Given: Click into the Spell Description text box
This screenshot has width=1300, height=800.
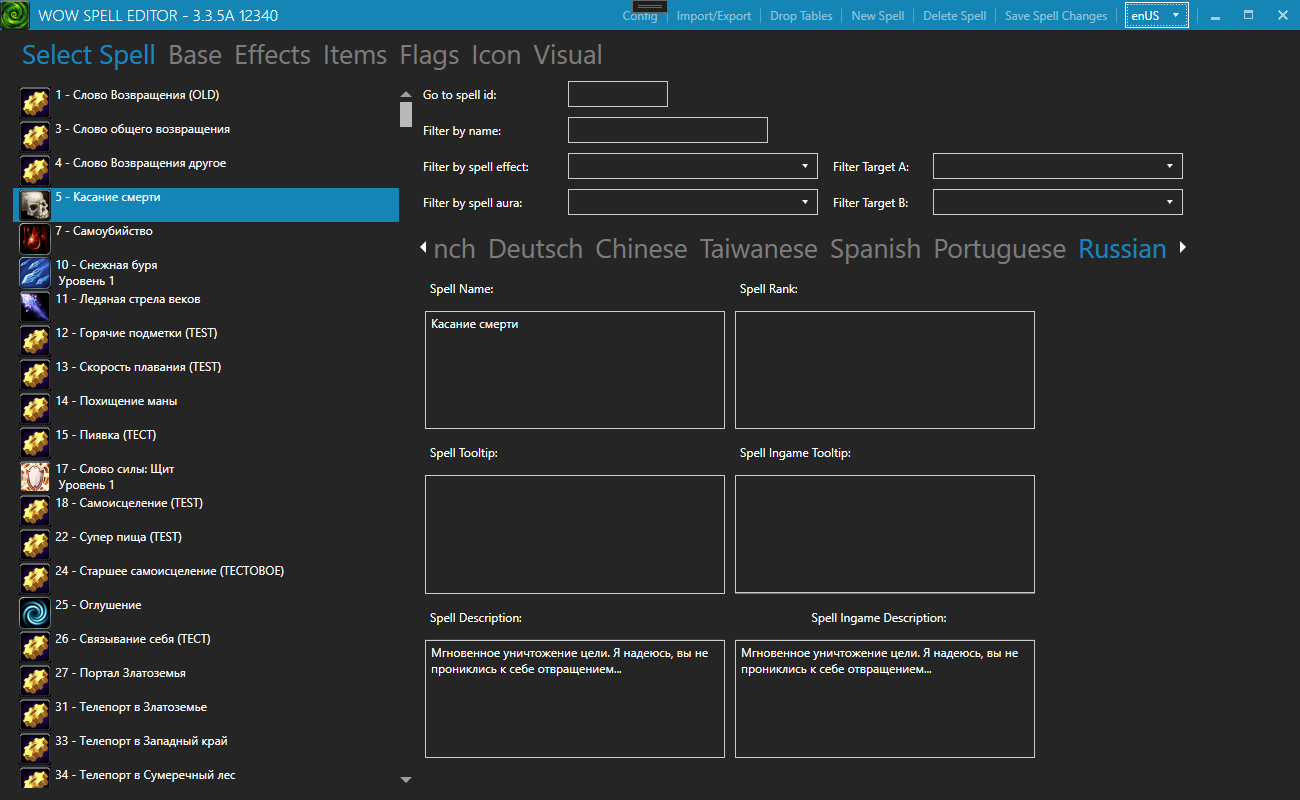Looking at the screenshot, I should point(575,698).
